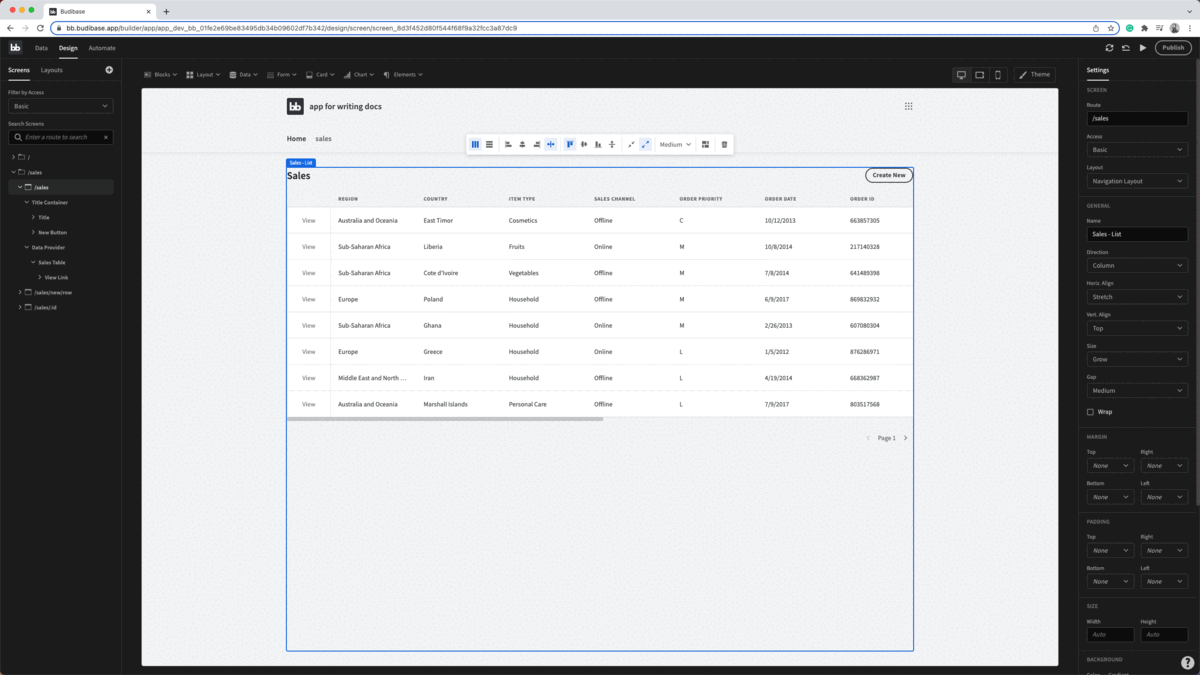Open Filter by Access dropdown

60,106
